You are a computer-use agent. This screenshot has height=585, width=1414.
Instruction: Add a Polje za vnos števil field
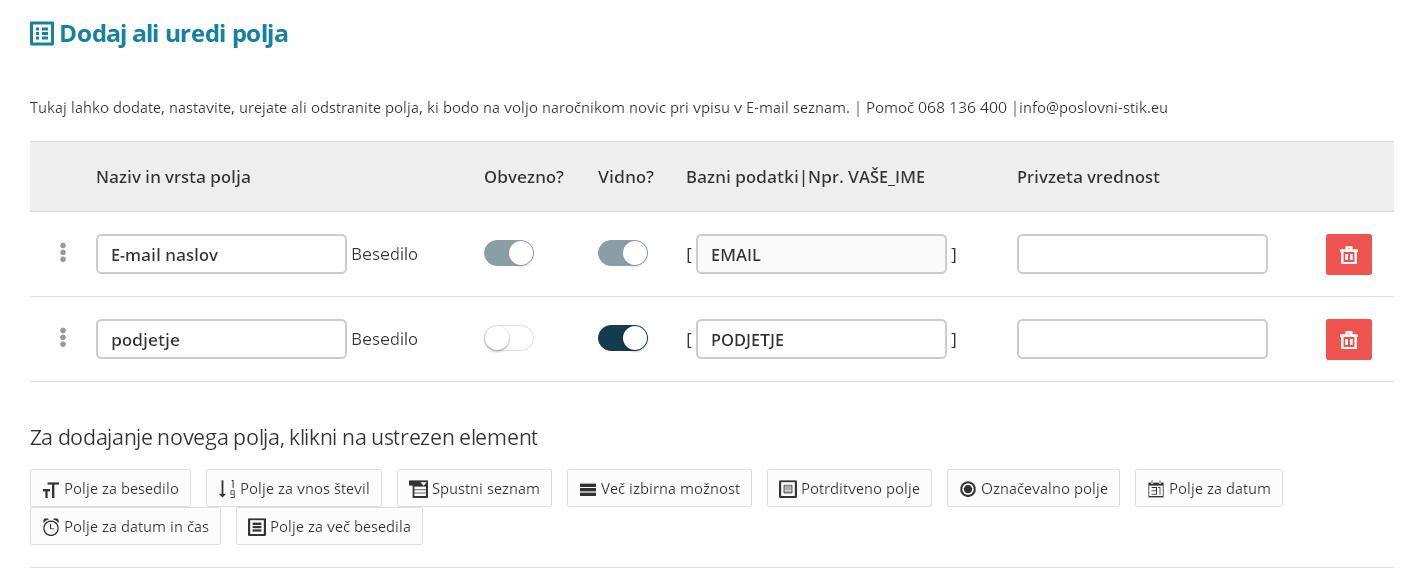click(294, 488)
